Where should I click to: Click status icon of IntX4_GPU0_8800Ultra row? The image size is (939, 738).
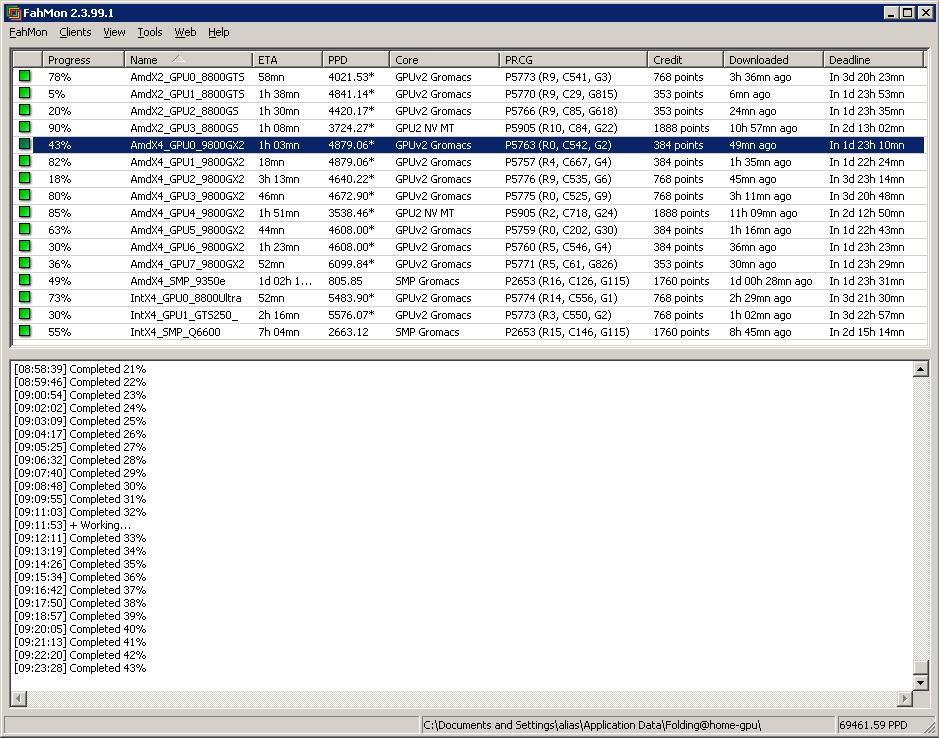(x=25, y=297)
